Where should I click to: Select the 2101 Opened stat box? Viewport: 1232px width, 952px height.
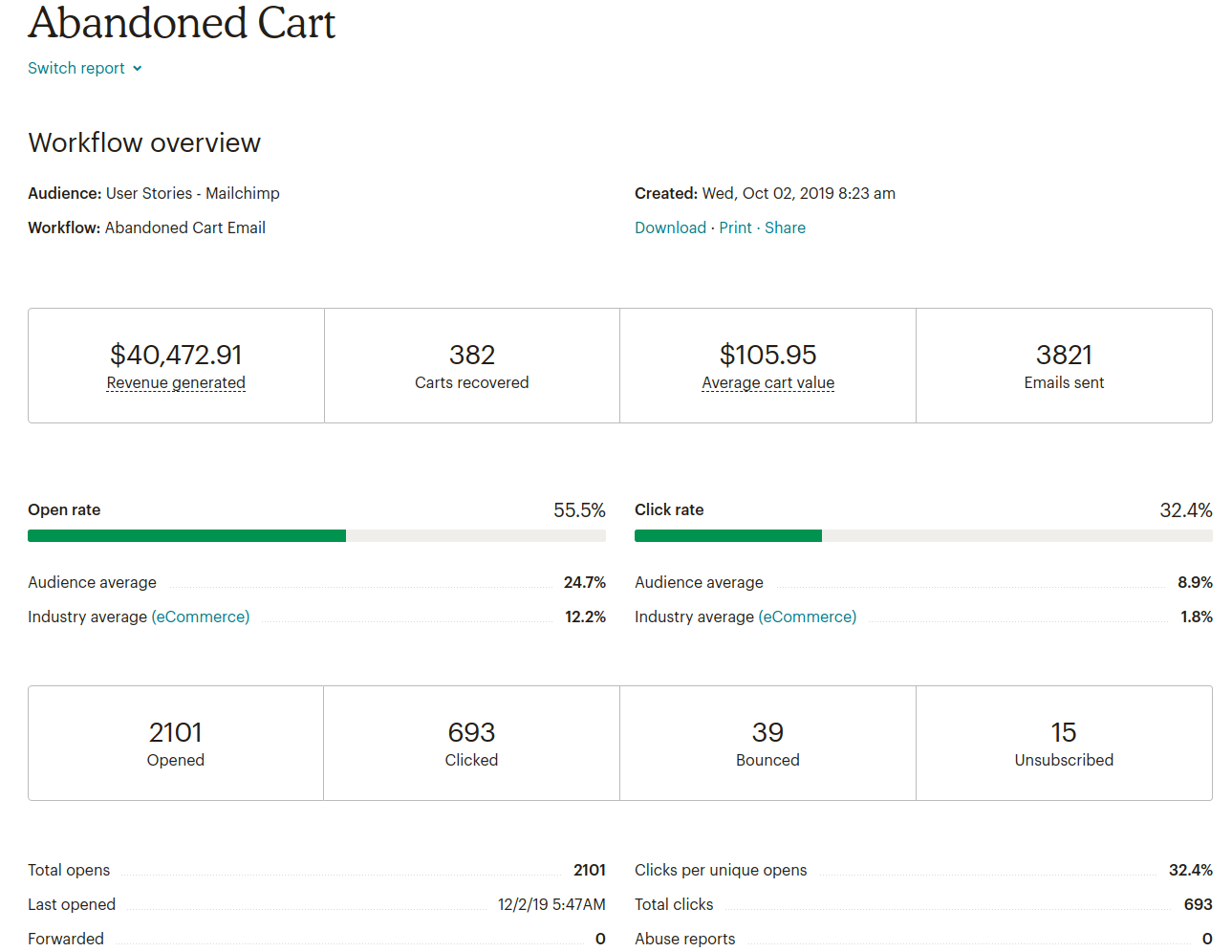pos(176,744)
